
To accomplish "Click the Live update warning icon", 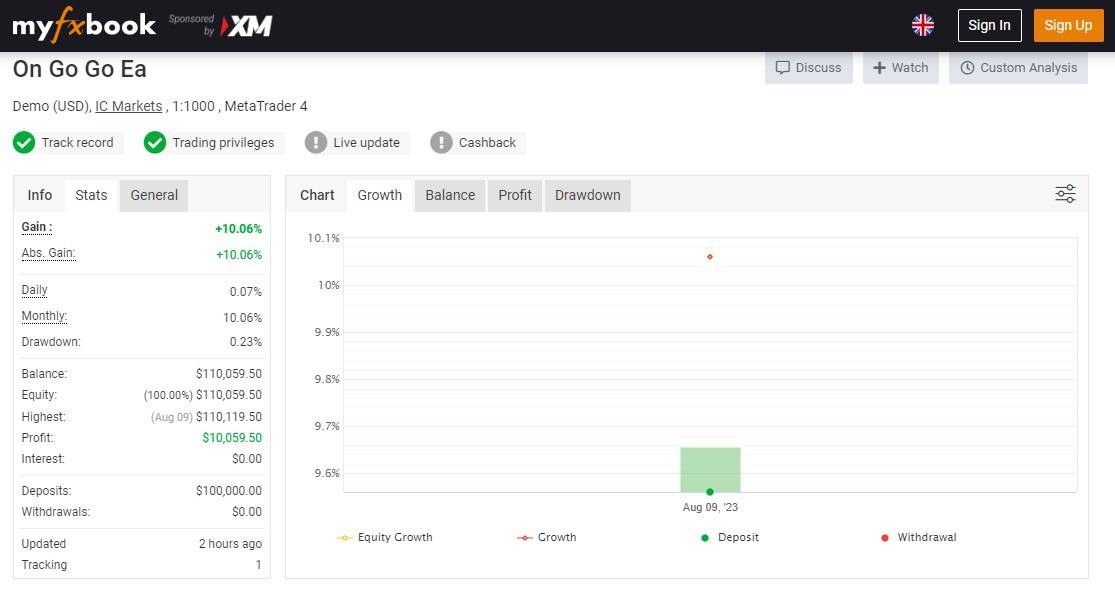I will click(x=316, y=143).
